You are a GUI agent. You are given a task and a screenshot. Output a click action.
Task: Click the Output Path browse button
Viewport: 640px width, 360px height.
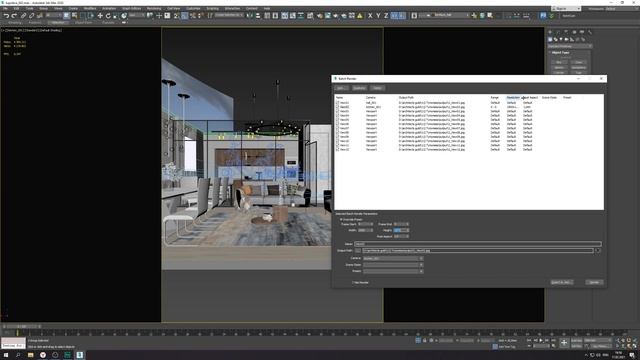coord(358,251)
